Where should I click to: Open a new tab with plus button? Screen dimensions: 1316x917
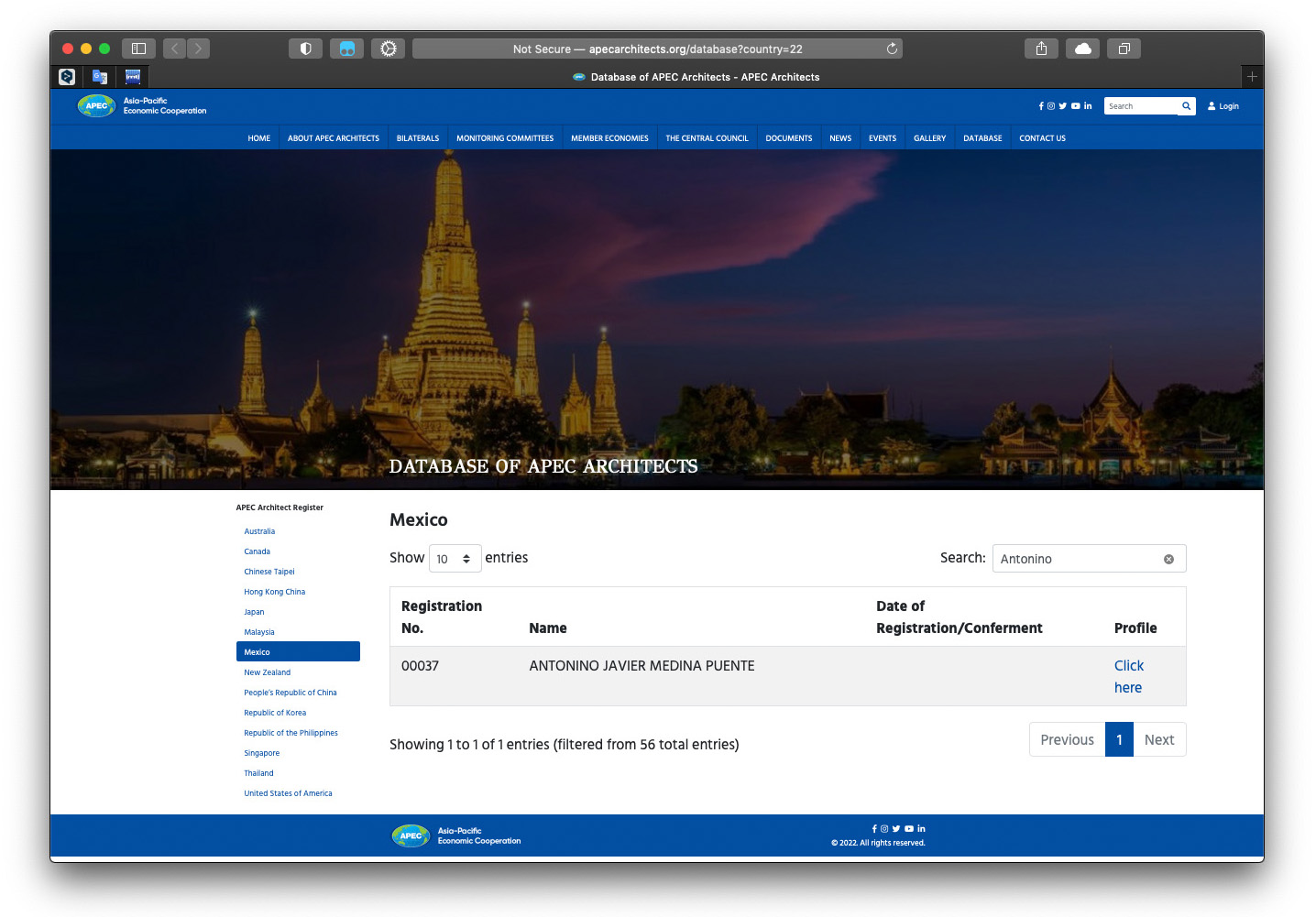(1252, 77)
